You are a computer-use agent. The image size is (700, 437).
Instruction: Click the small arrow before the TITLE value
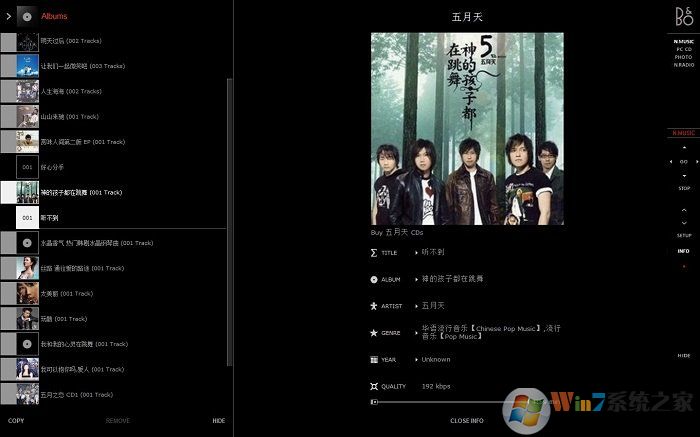(x=416, y=253)
